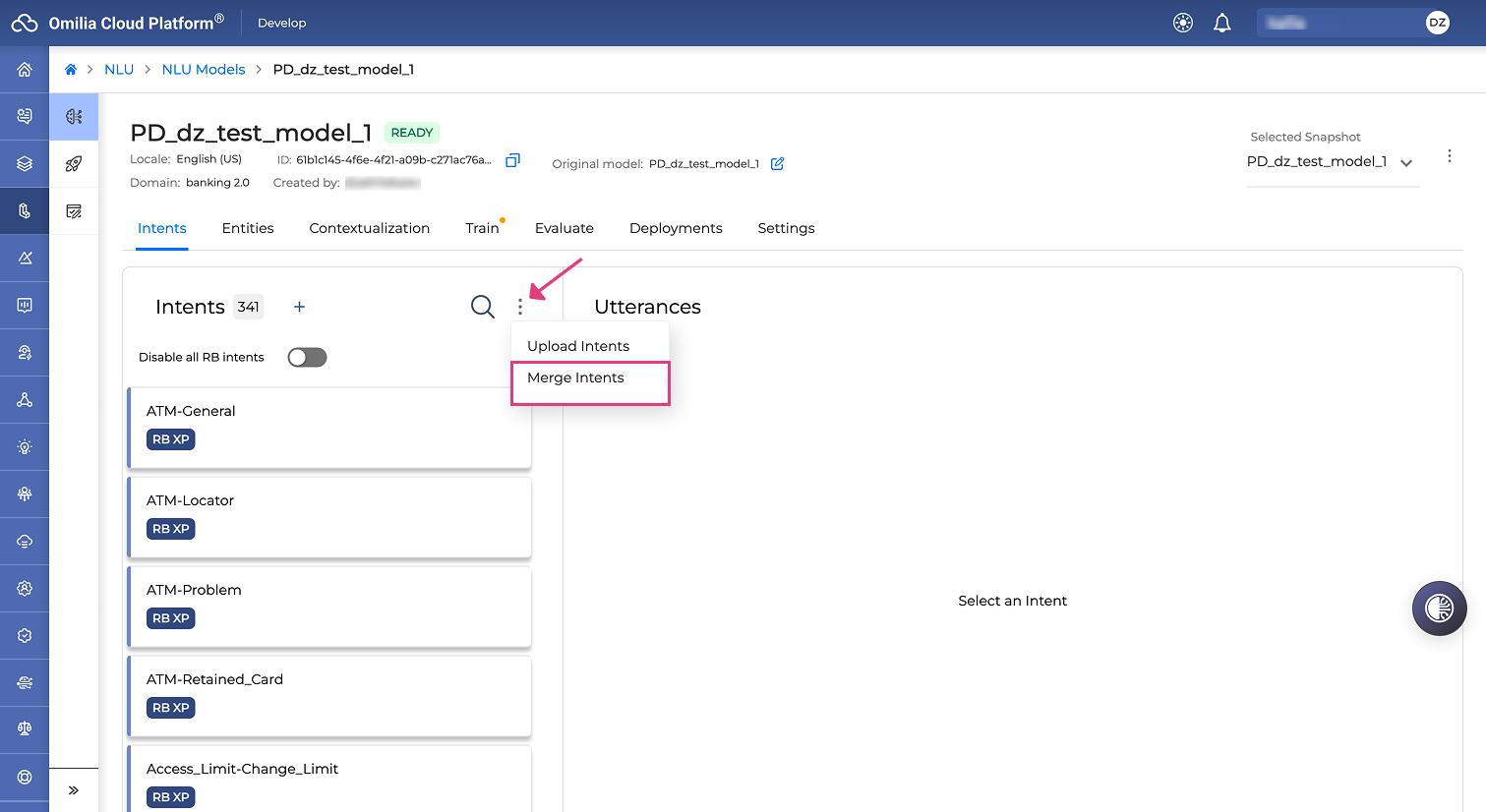The image size is (1486, 812).
Task: Toggle Disable all RB intents switch
Action: point(307,357)
